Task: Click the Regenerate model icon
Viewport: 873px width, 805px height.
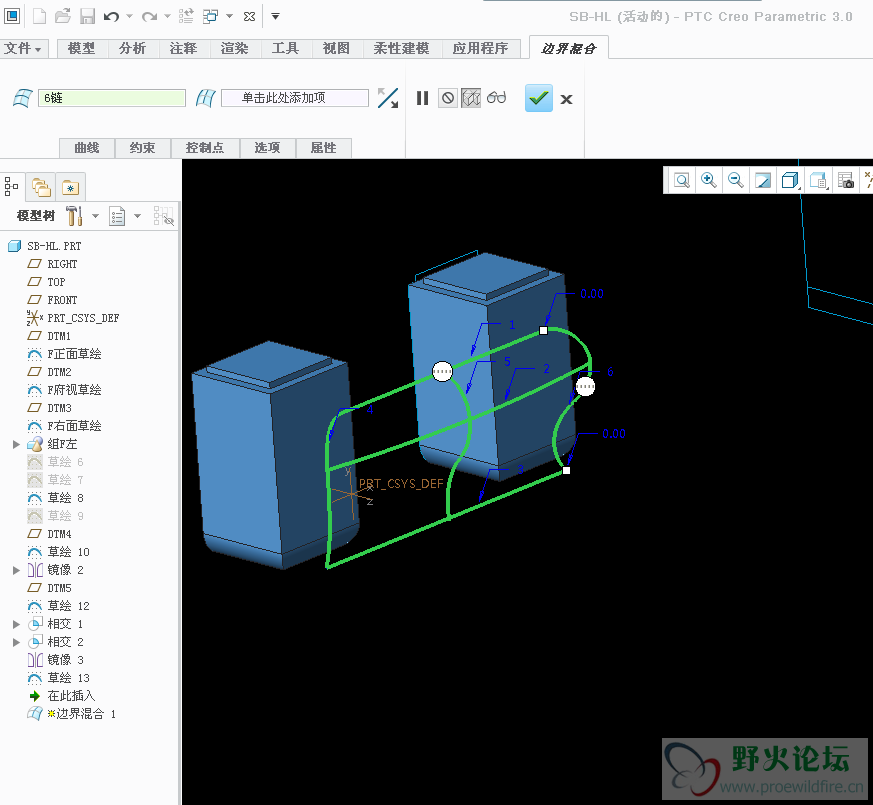Action: tap(186, 16)
